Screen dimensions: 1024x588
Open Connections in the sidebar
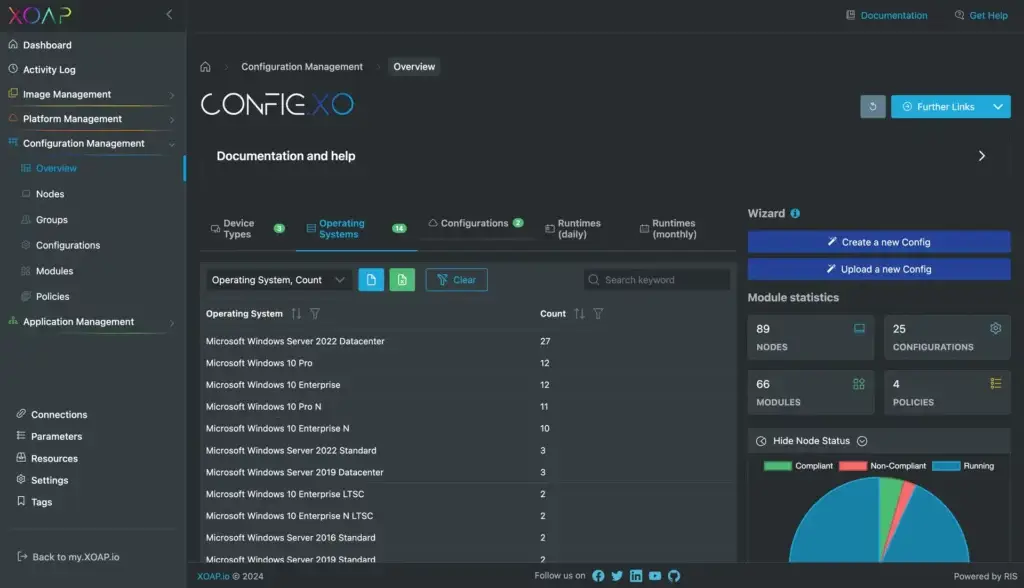59,415
